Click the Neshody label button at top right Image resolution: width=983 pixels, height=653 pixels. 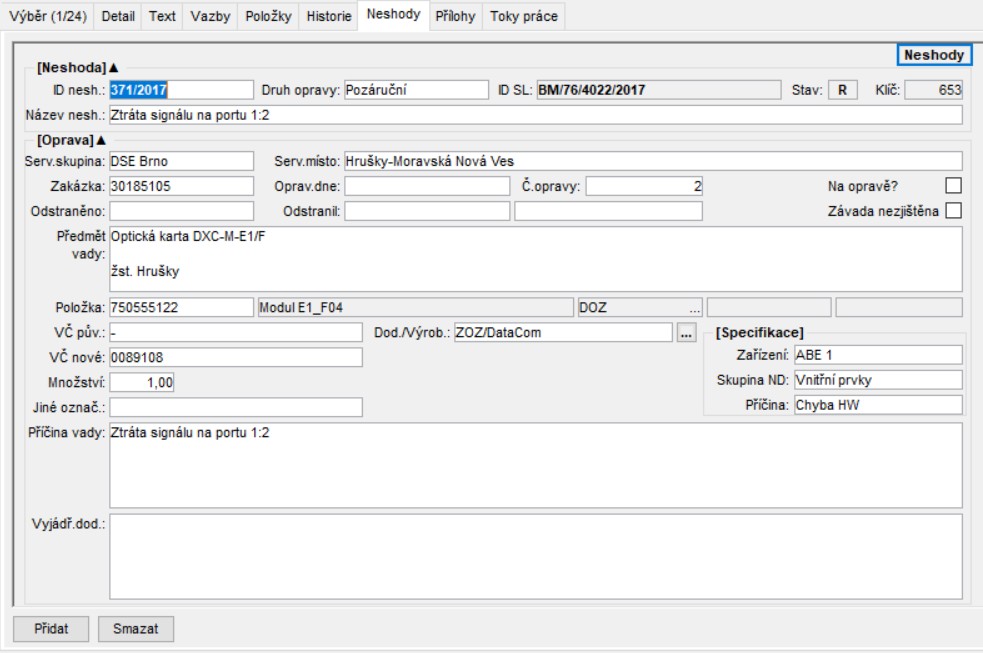pyautogui.click(x=934, y=56)
